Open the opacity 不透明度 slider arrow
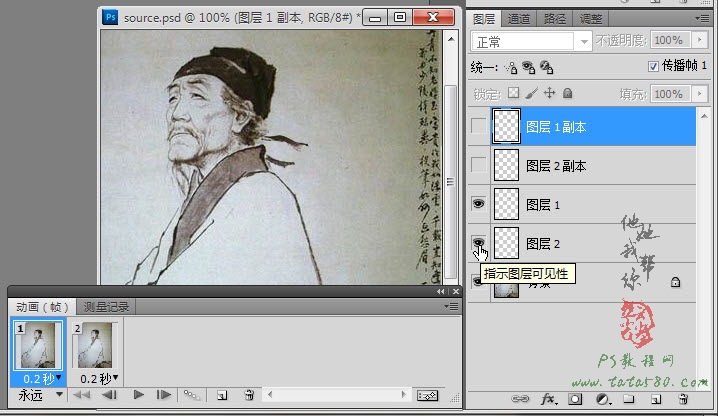The height and width of the screenshot is (416, 718). (x=699, y=40)
